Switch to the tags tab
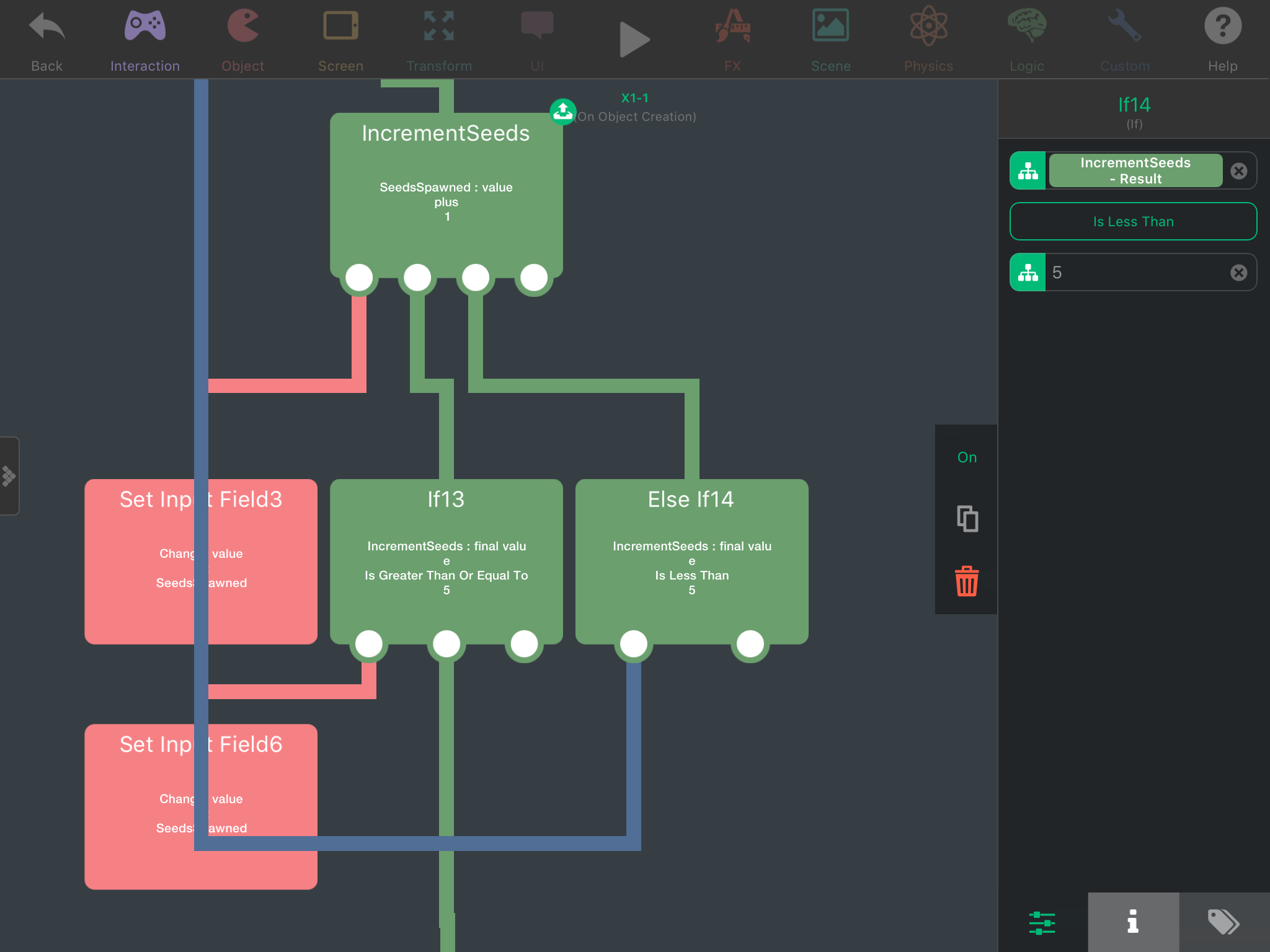 [1223, 922]
